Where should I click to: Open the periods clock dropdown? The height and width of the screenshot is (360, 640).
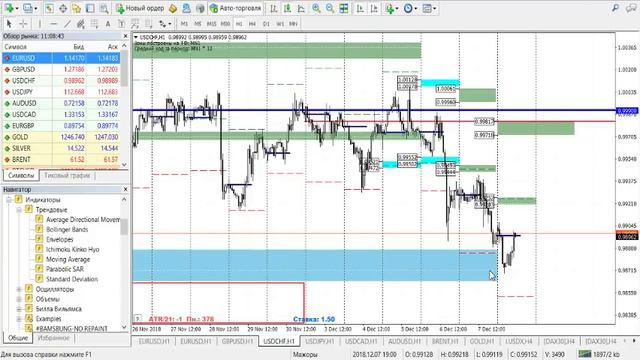(x=409, y=8)
